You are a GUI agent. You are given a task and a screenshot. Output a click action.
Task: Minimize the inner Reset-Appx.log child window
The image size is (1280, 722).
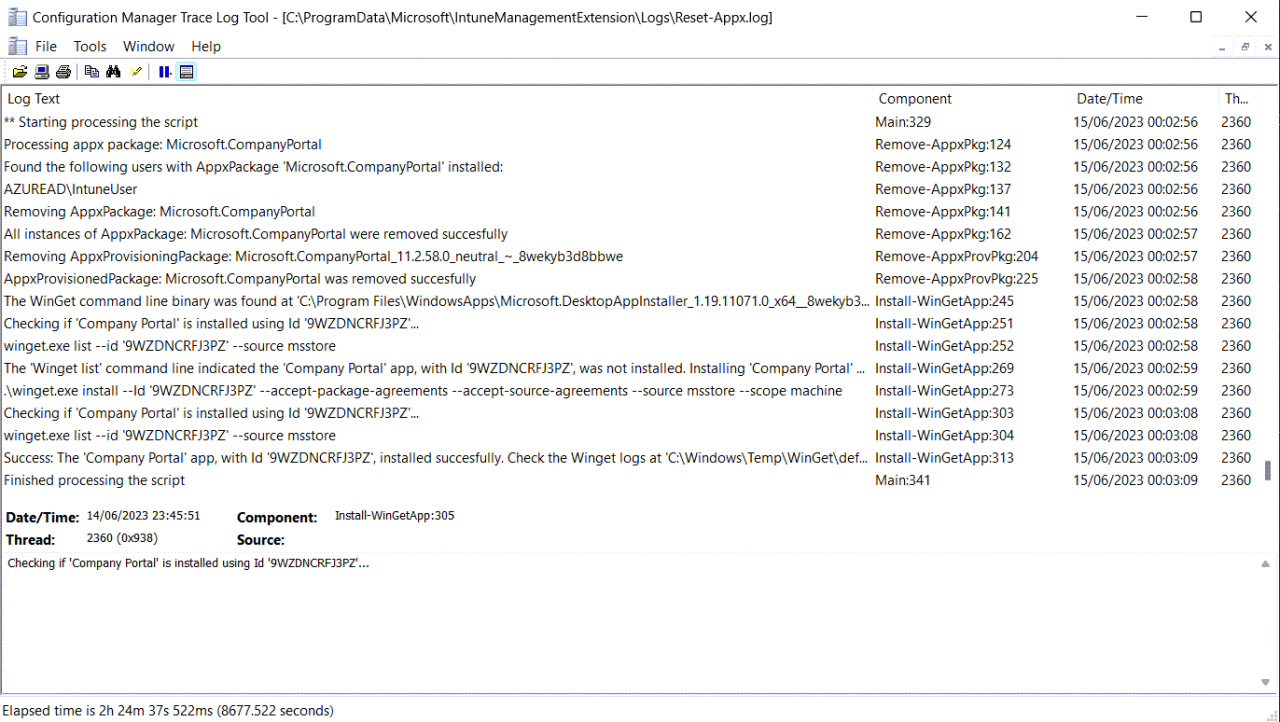click(1222, 47)
